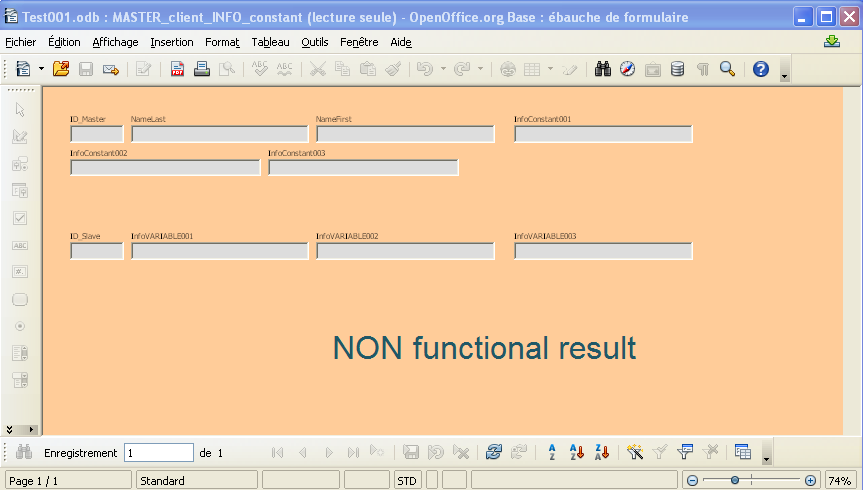
Task: Open the Tableau menu
Action: (270, 42)
